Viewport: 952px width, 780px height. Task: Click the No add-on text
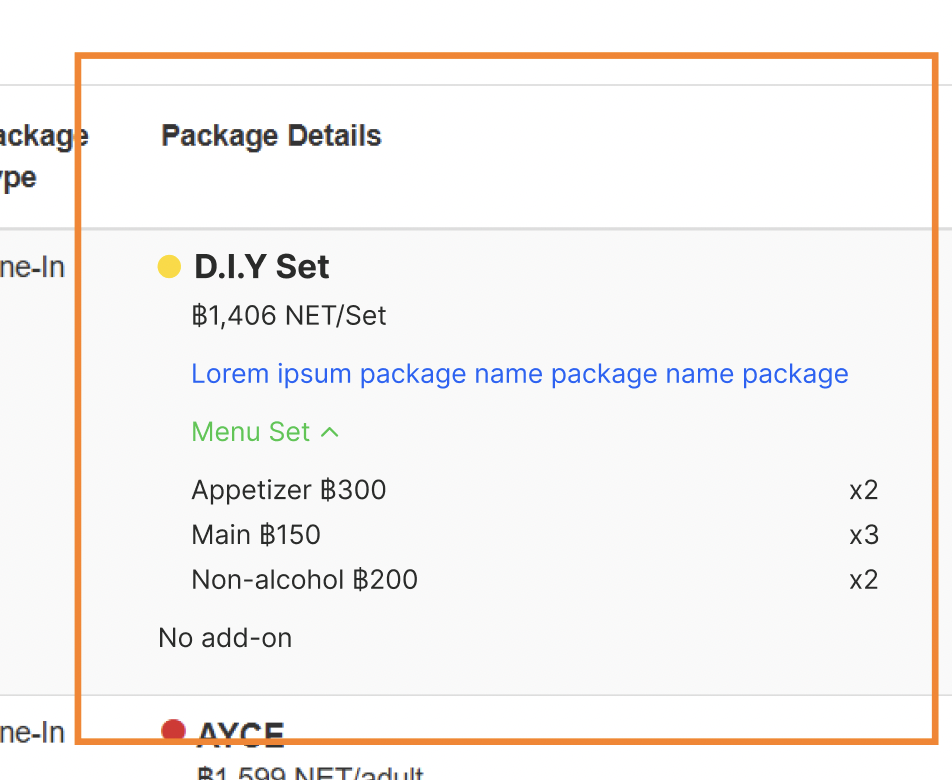(225, 638)
